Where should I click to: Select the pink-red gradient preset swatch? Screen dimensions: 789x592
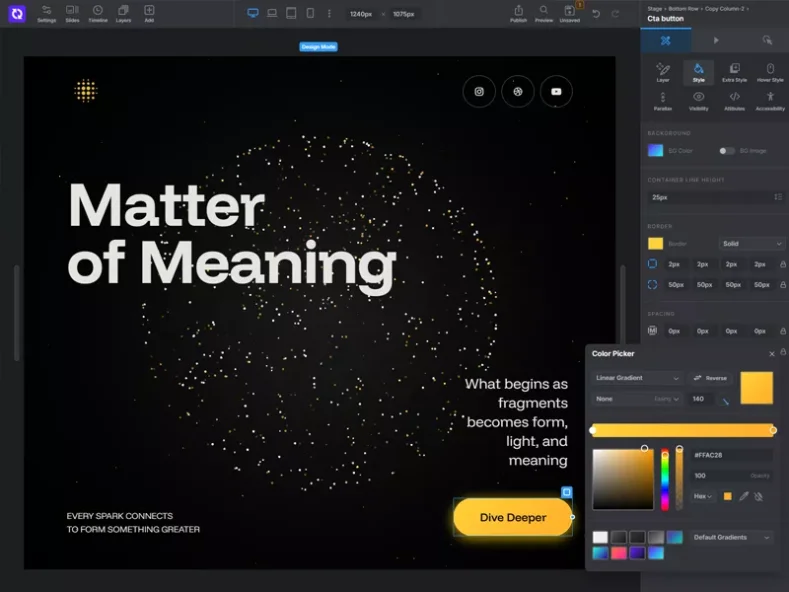pos(619,553)
